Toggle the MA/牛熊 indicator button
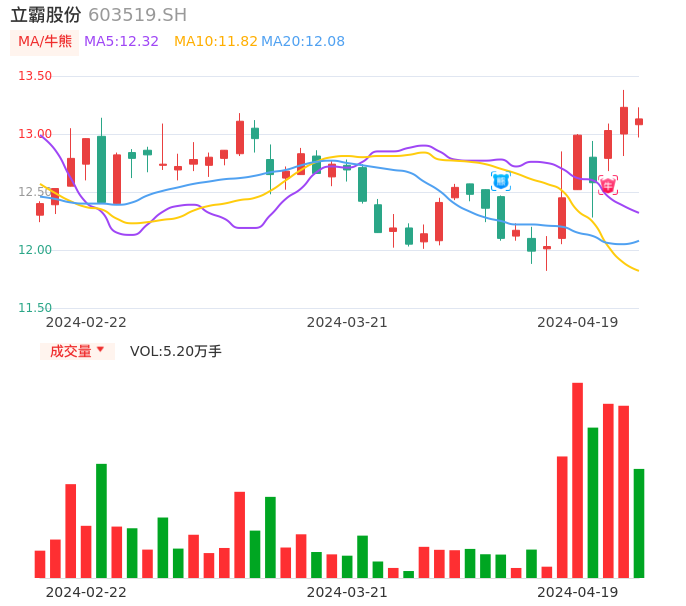Screen dimensions: 686x606 tap(44, 41)
